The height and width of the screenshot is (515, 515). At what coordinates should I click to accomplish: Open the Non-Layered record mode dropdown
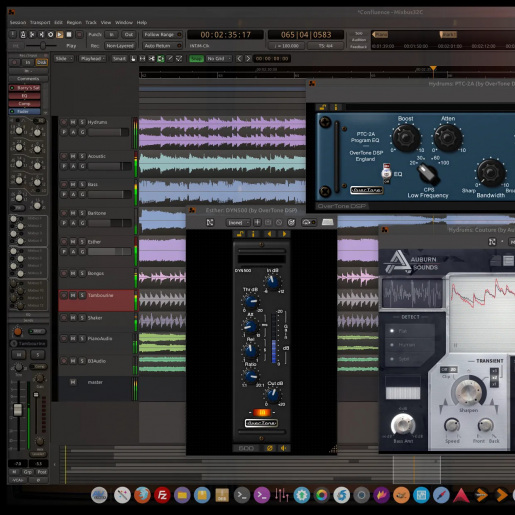click(x=120, y=46)
